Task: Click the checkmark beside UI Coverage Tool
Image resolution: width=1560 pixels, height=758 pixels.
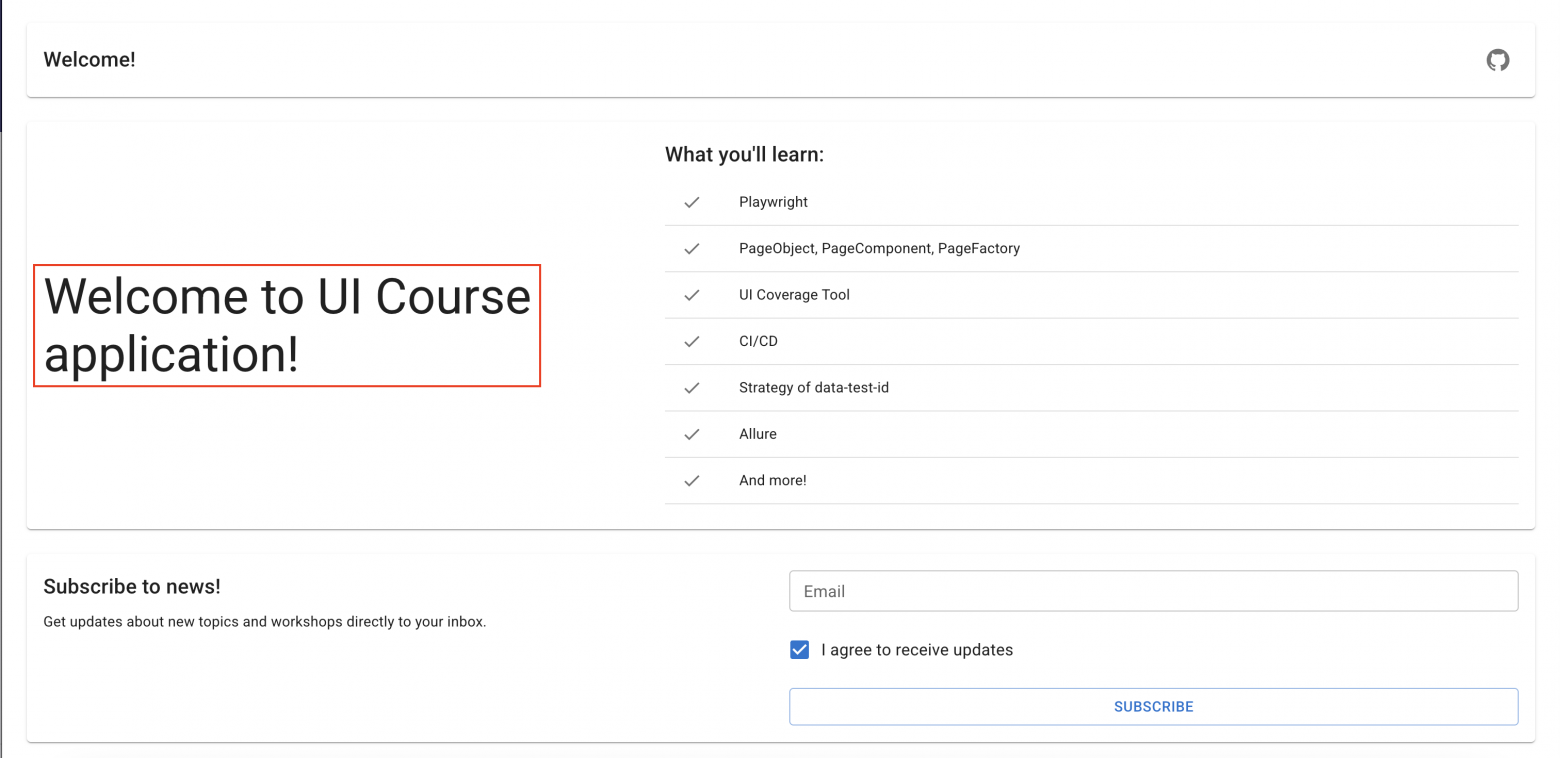Action: coord(691,295)
